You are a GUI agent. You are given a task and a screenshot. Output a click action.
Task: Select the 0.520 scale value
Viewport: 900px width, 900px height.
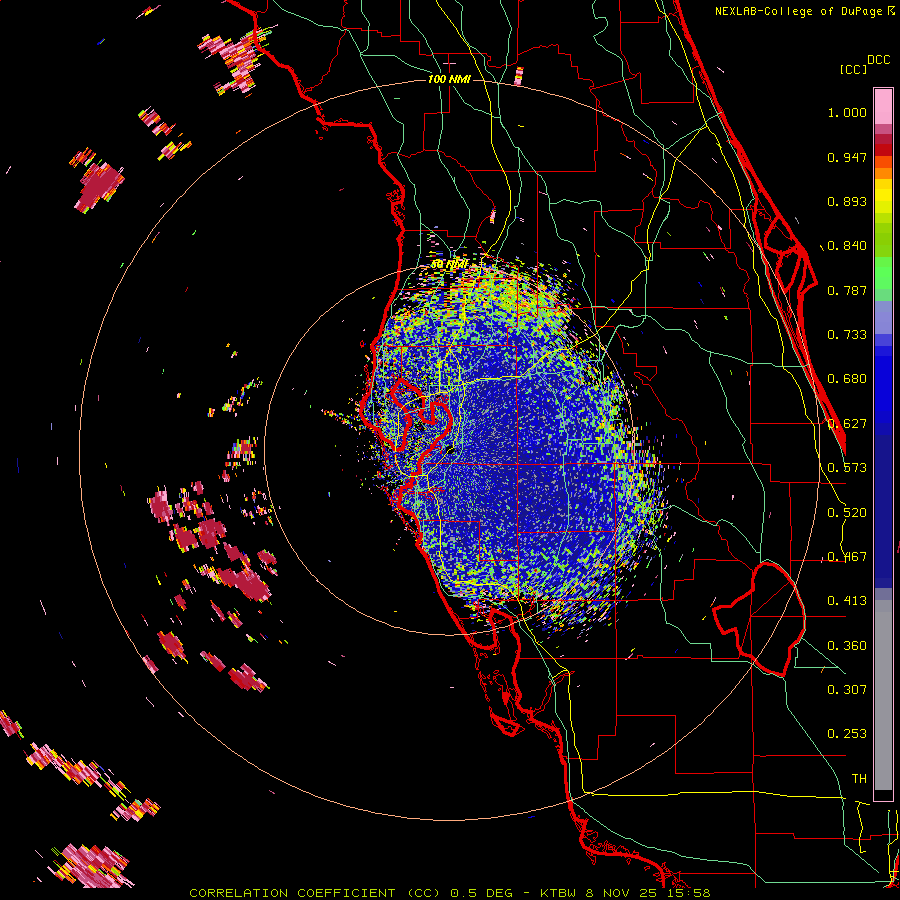[x=847, y=513]
